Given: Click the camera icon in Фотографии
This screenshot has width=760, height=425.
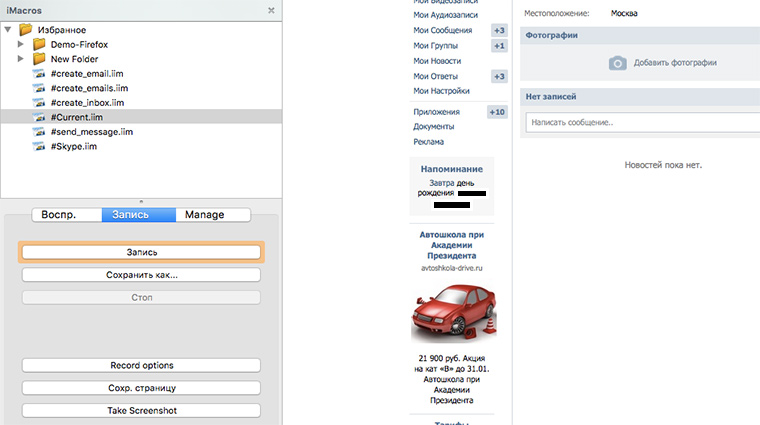Looking at the screenshot, I should click(x=618, y=63).
